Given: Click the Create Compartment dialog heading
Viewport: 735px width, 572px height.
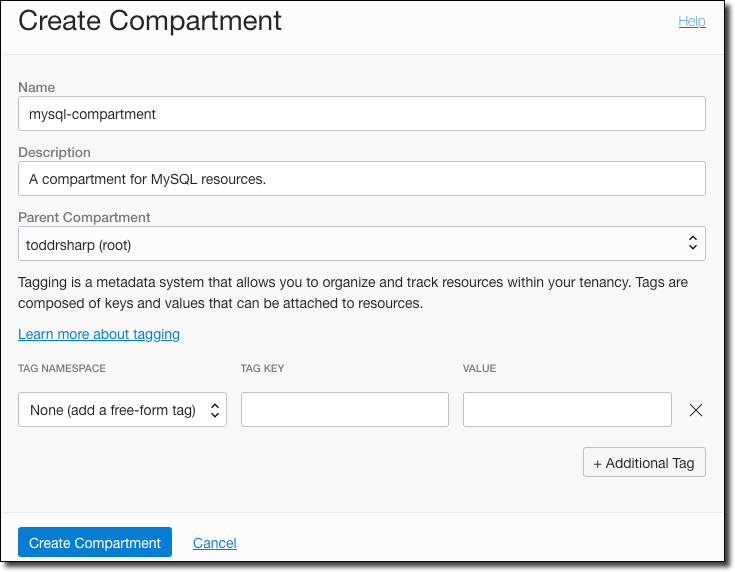Looking at the screenshot, I should [150, 20].
